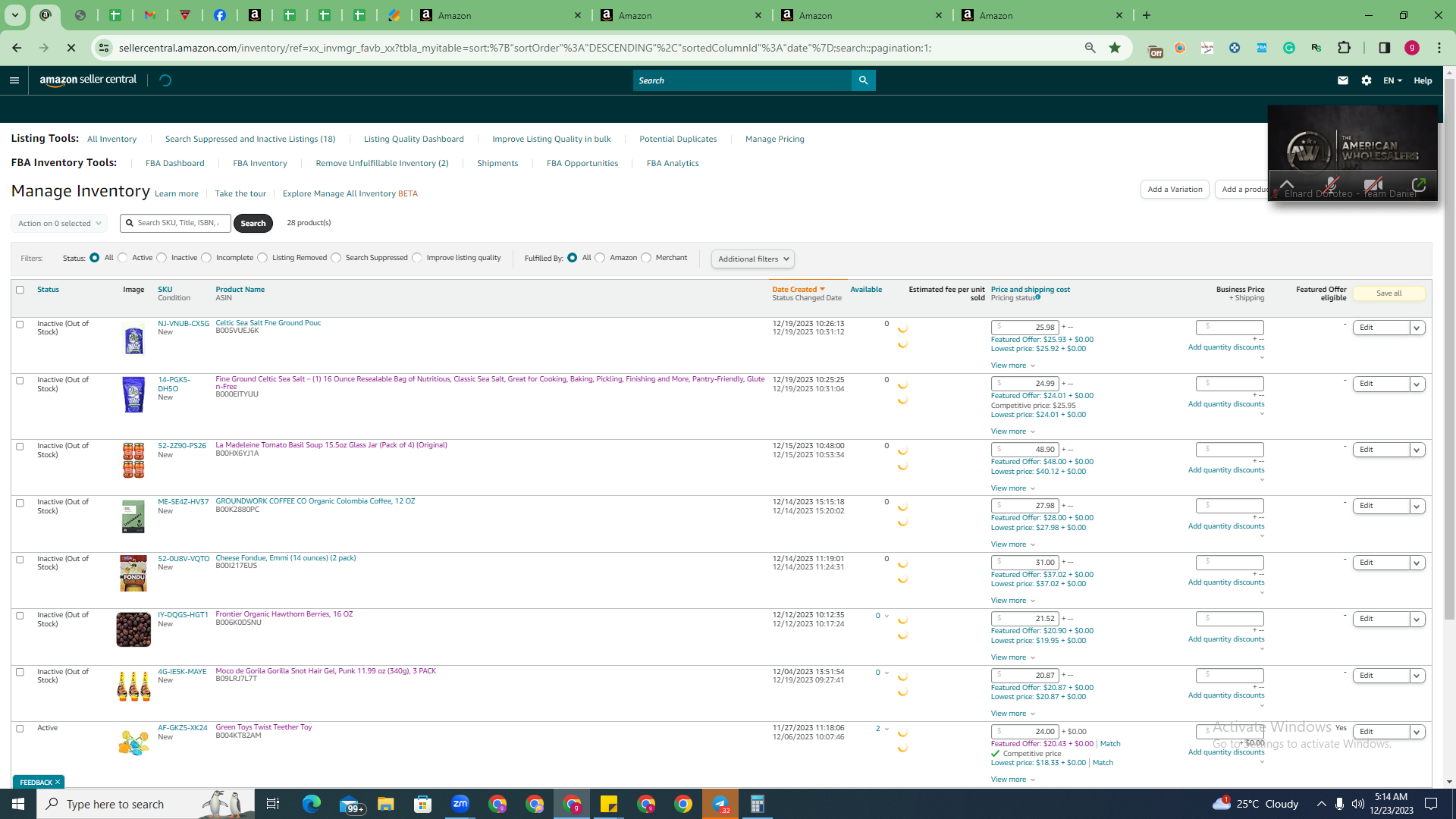Open the All Inventory listing tool
The image size is (1456, 819).
pos(111,140)
